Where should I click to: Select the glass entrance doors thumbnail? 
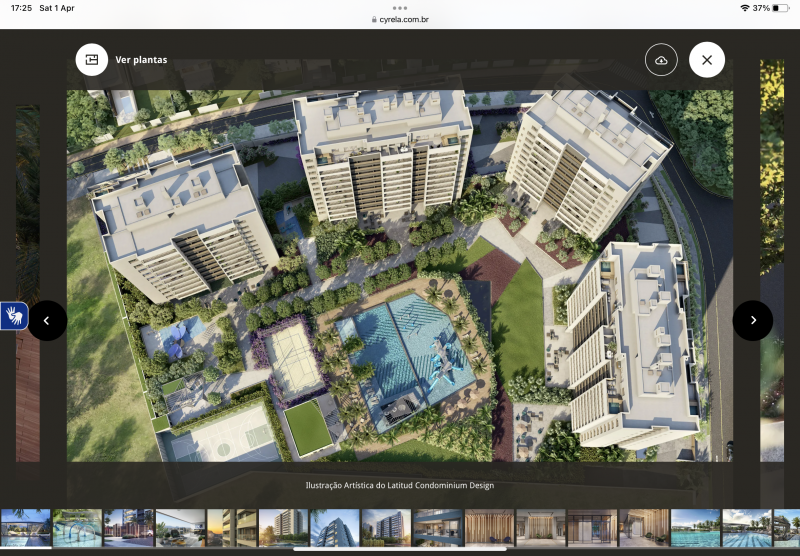point(592,528)
